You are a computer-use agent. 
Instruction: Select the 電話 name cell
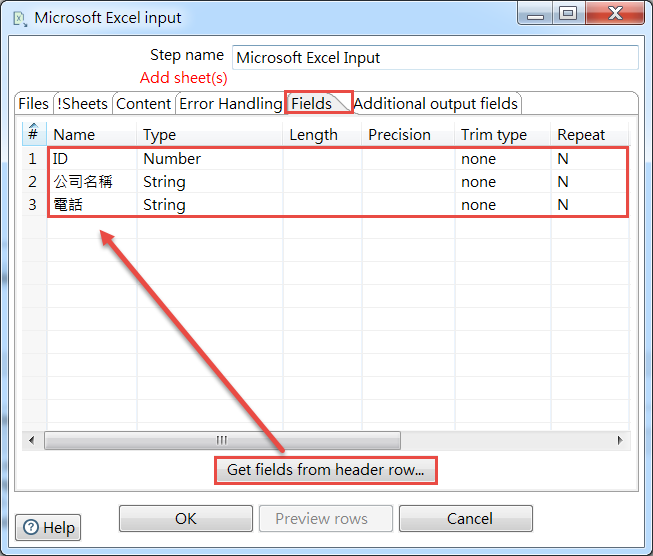tap(92, 204)
